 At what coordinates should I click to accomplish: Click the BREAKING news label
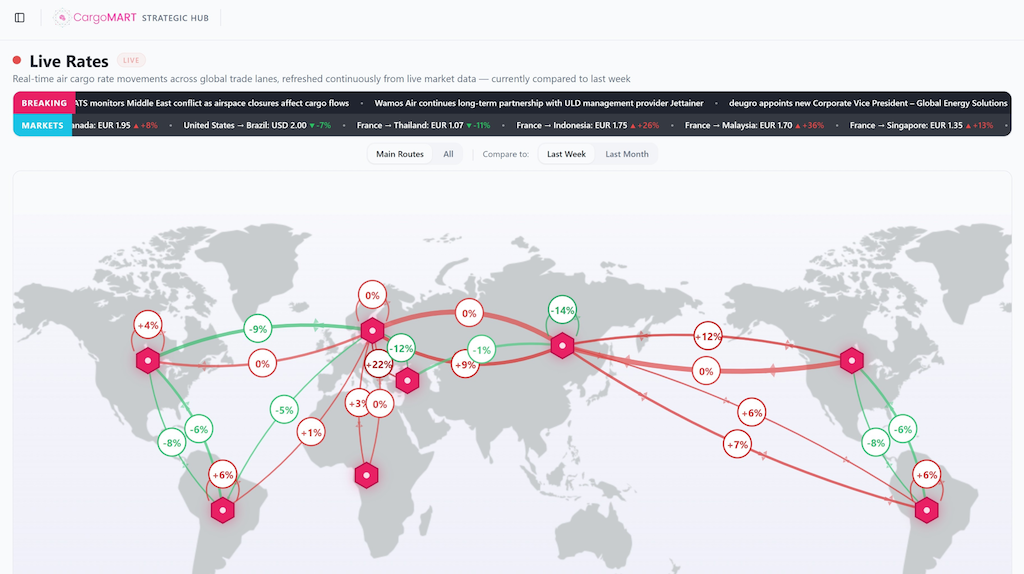(44, 103)
